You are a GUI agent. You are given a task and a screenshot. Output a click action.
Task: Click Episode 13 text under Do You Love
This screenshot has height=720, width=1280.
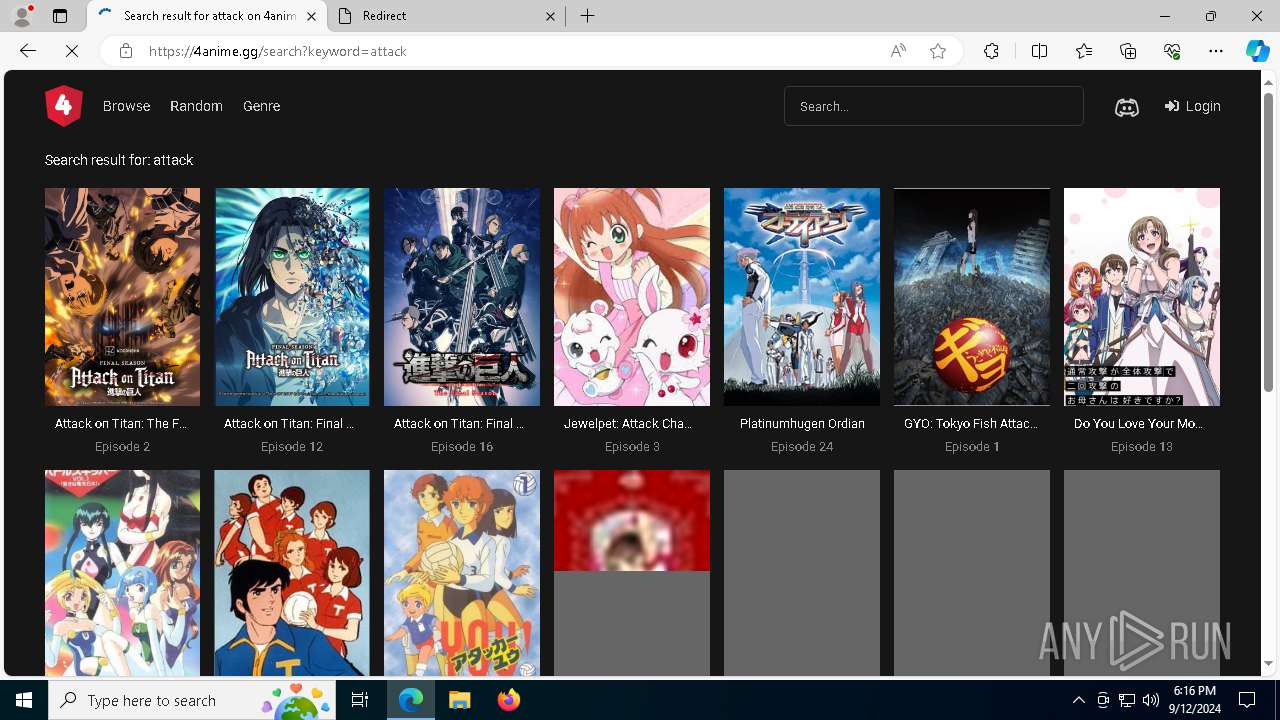point(1142,447)
